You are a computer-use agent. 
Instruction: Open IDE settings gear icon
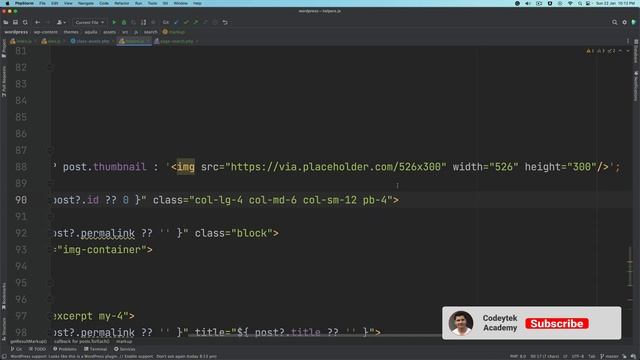624,22
